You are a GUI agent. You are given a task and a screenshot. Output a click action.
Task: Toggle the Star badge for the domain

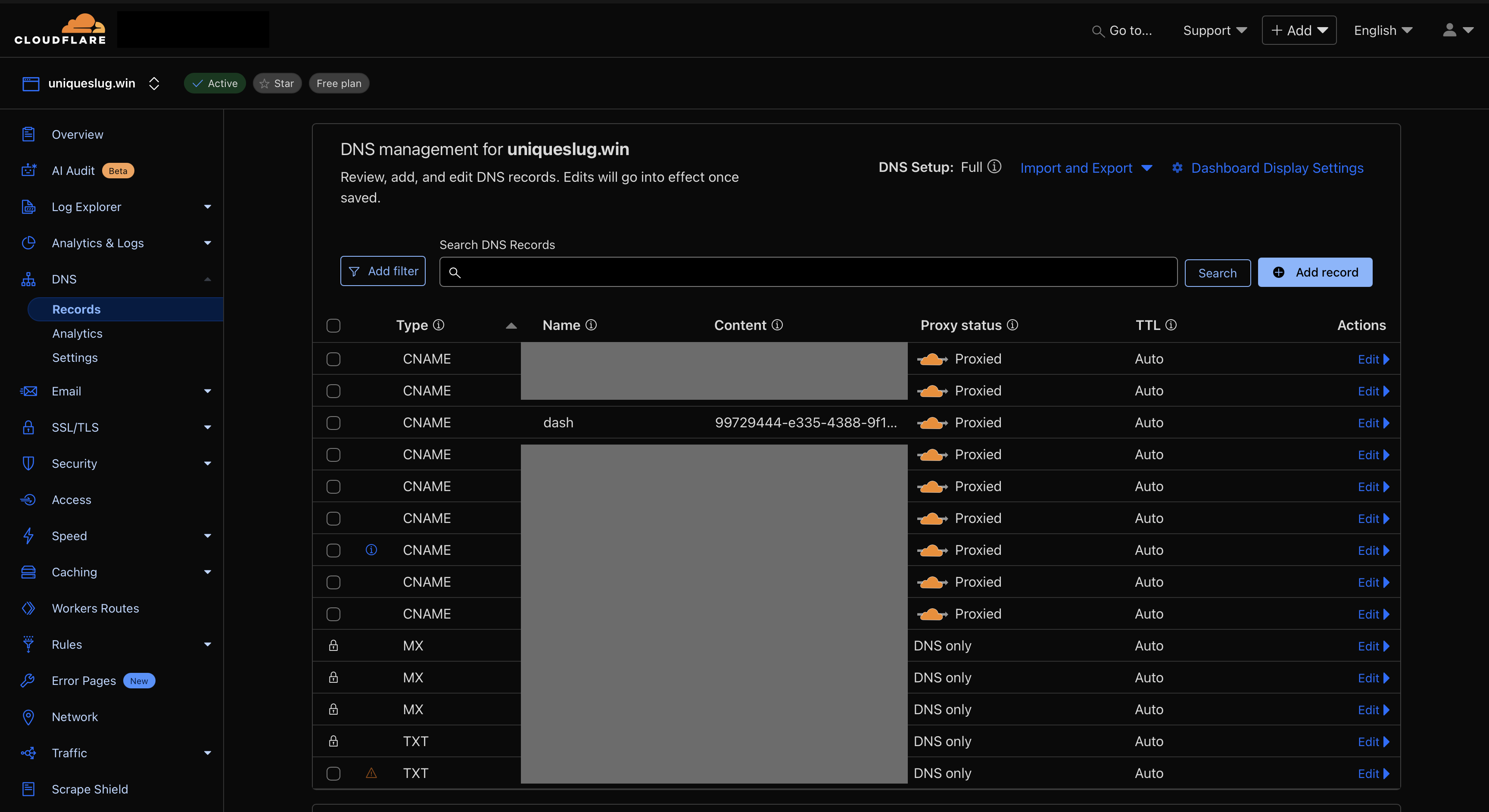(277, 83)
